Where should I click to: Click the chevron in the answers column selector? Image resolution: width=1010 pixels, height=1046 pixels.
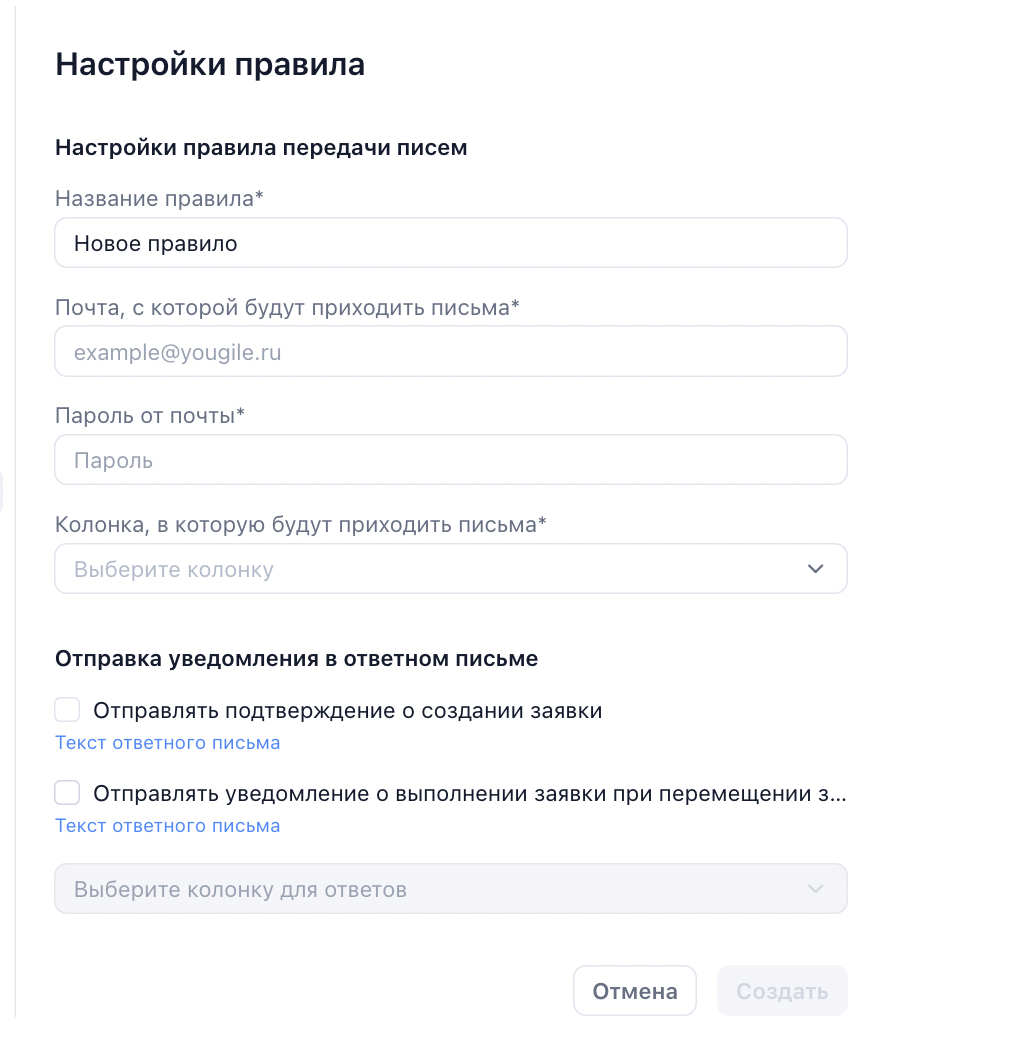(x=815, y=889)
